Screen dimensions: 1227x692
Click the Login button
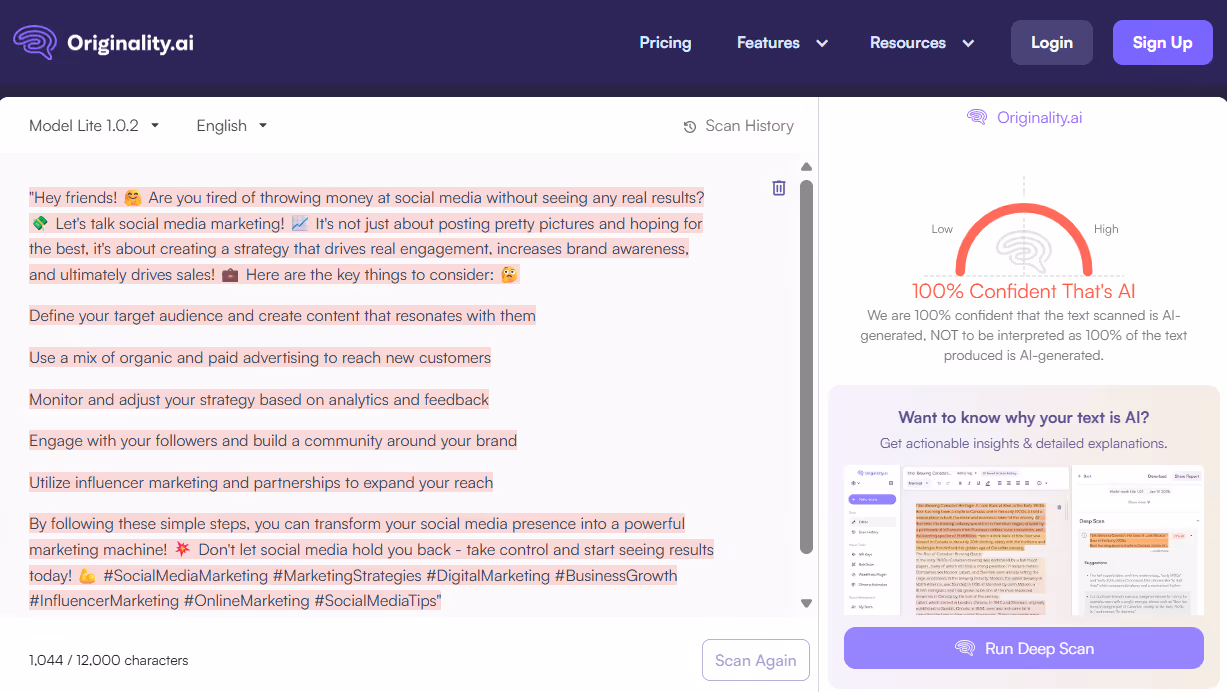click(x=1052, y=43)
